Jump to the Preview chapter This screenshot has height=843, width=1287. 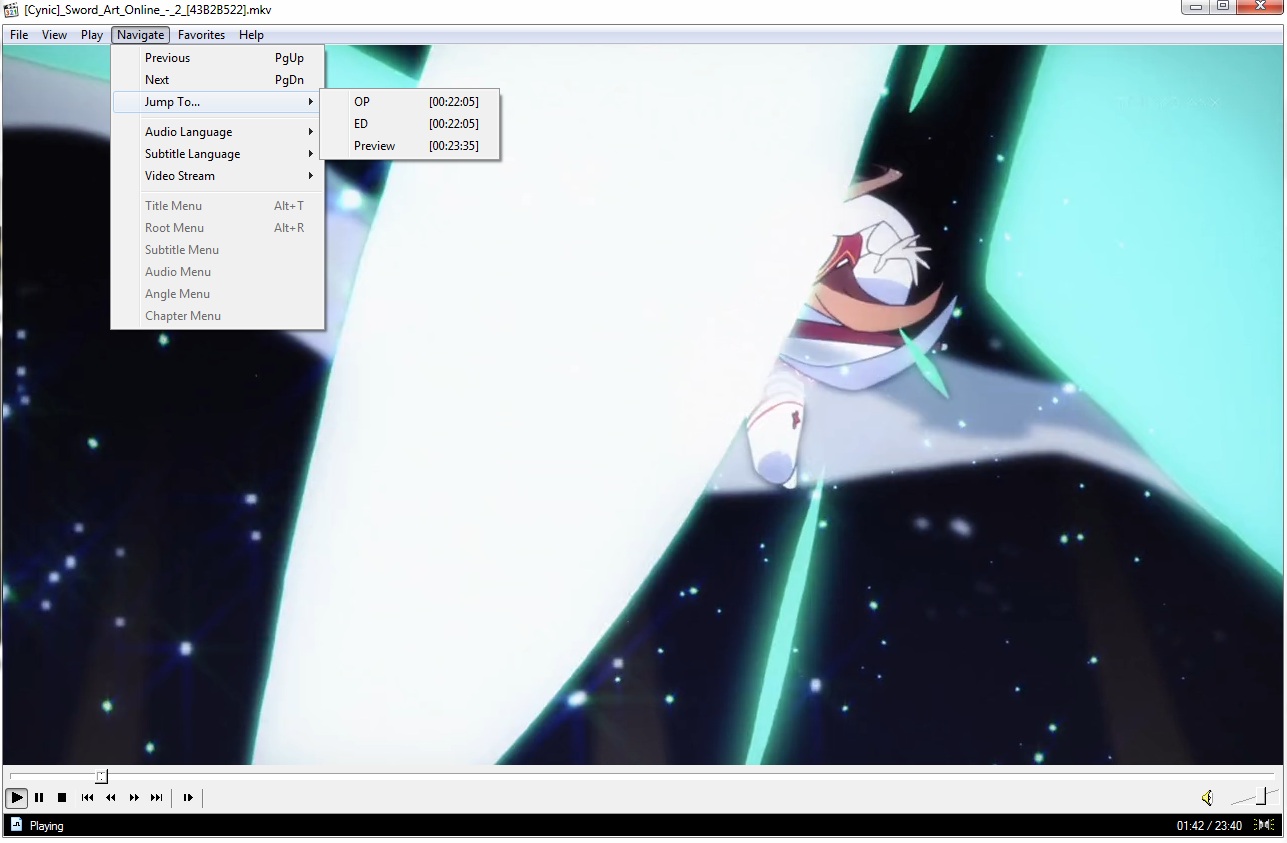(410, 146)
